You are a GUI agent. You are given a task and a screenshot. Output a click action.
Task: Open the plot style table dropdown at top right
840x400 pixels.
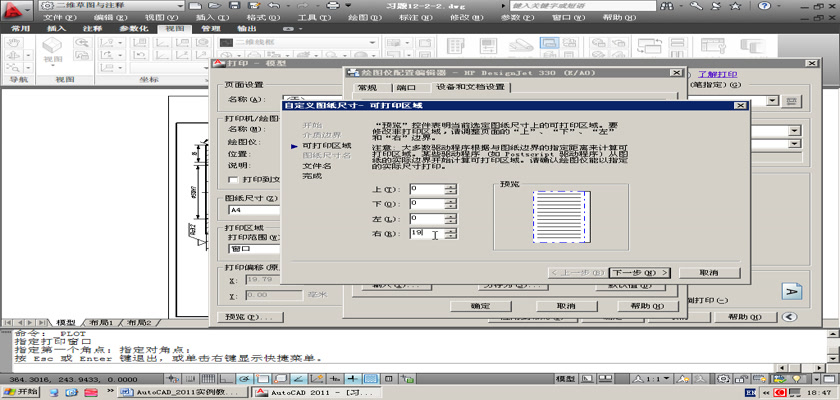coord(772,100)
